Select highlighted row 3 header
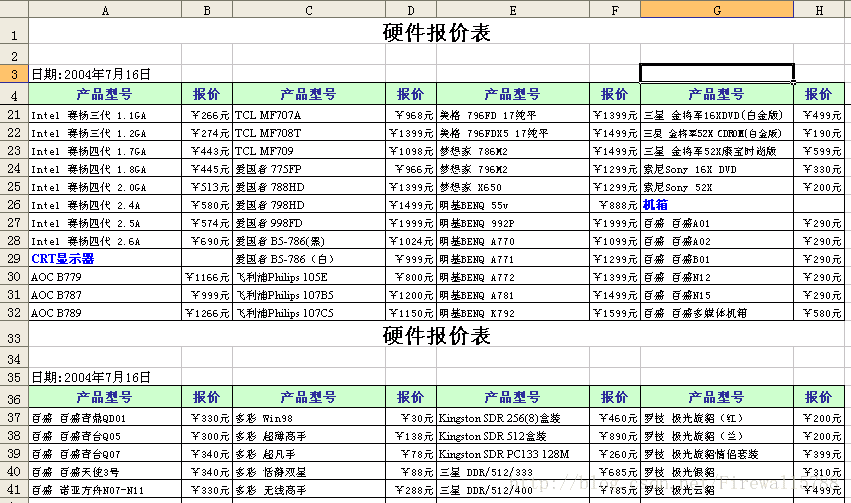The width and height of the screenshot is (851, 503). point(14,74)
